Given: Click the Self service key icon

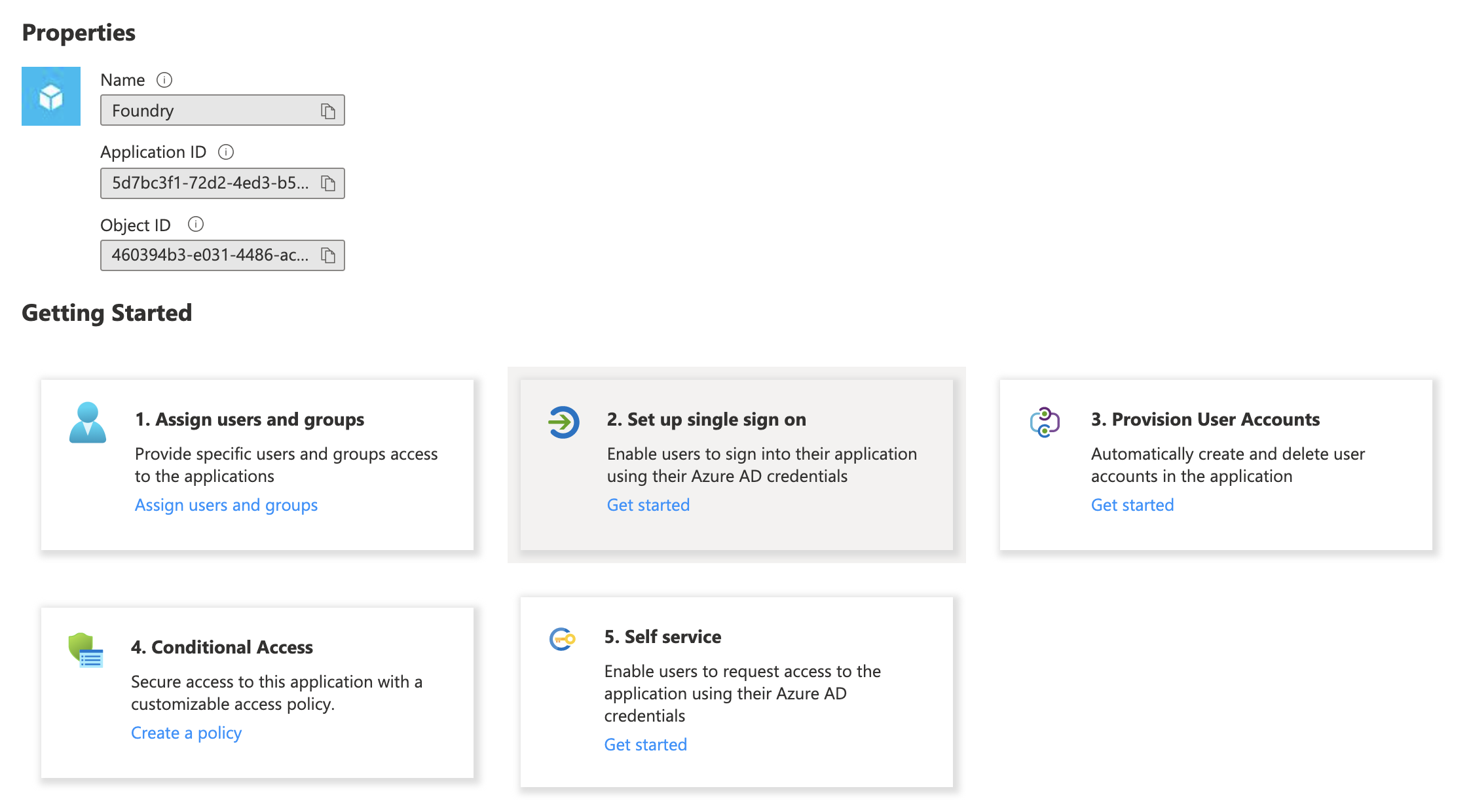Looking at the screenshot, I should (x=562, y=638).
